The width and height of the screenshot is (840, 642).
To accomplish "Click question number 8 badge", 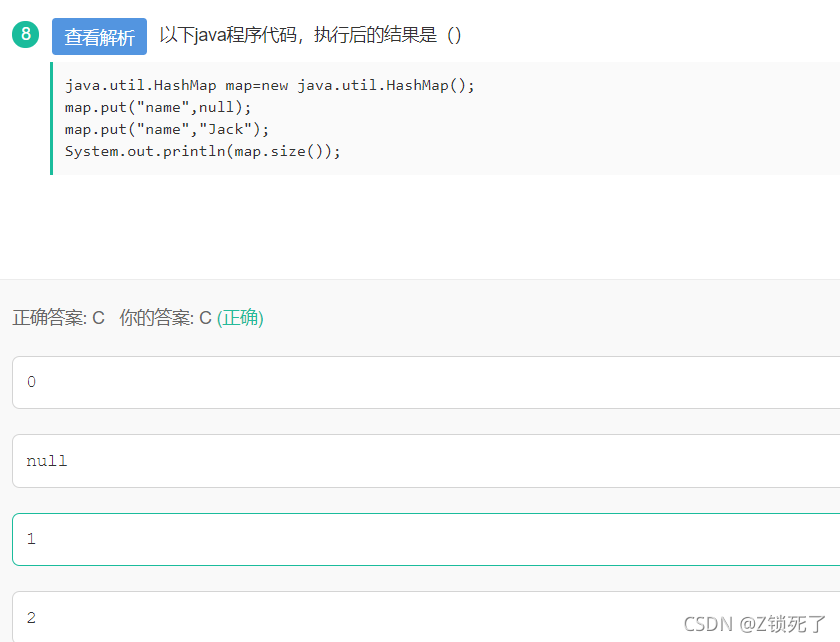I will click(26, 34).
